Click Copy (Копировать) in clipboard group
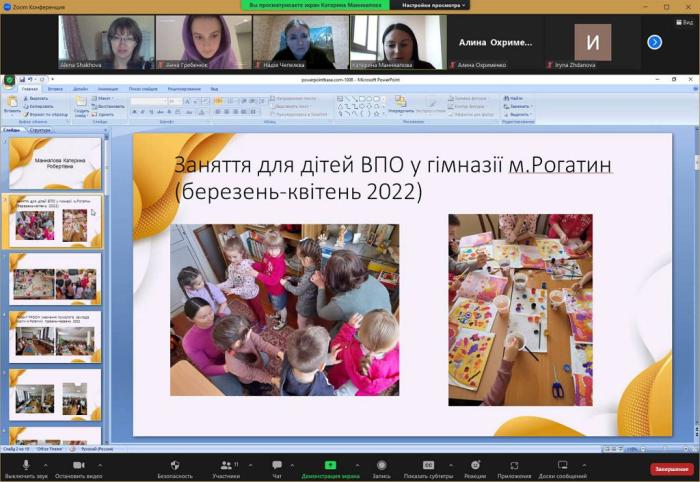 (38, 106)
